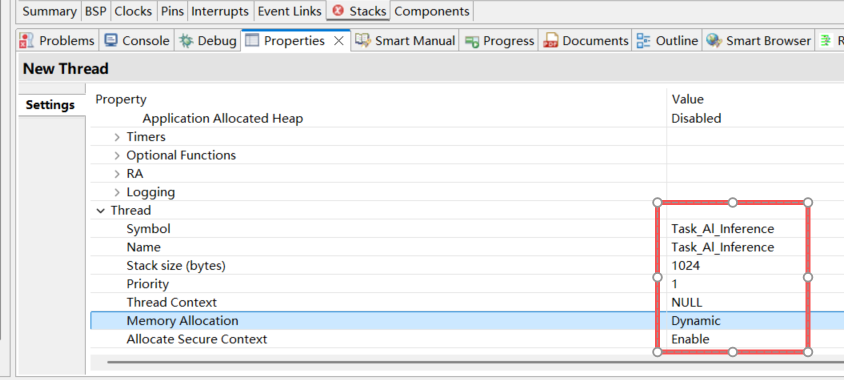Select the Pins tab
Screen dimensions: 844x380
tap(173, 11)
